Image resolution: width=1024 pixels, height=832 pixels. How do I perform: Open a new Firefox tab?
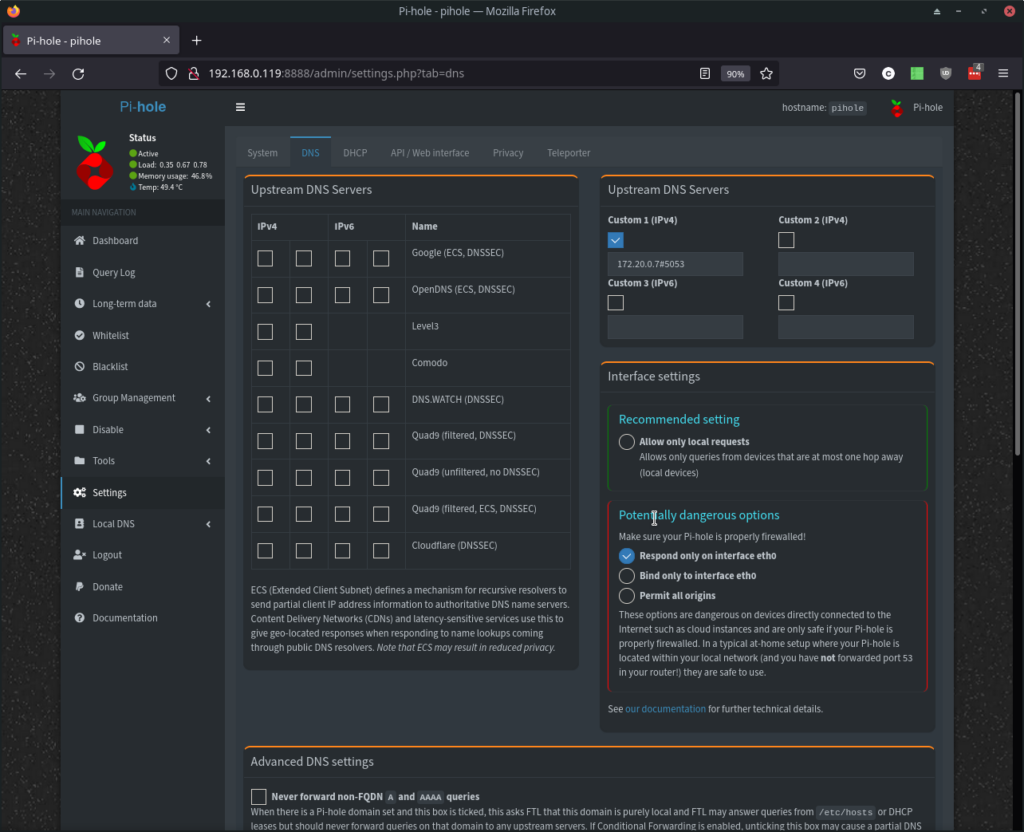tap(197, 40)
